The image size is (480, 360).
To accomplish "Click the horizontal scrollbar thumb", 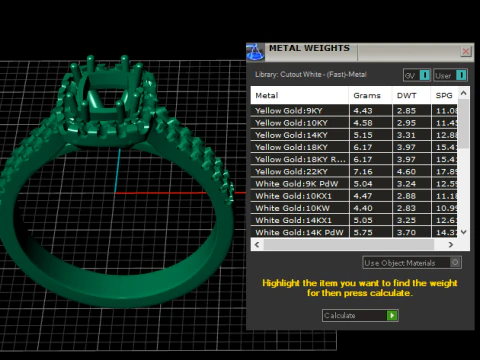I will click(x=349, y=245).
